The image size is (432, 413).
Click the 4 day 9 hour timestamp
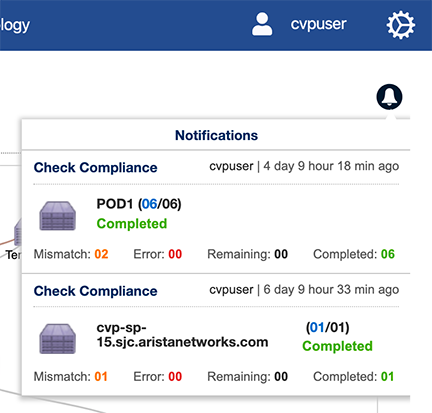coord(331,166)
